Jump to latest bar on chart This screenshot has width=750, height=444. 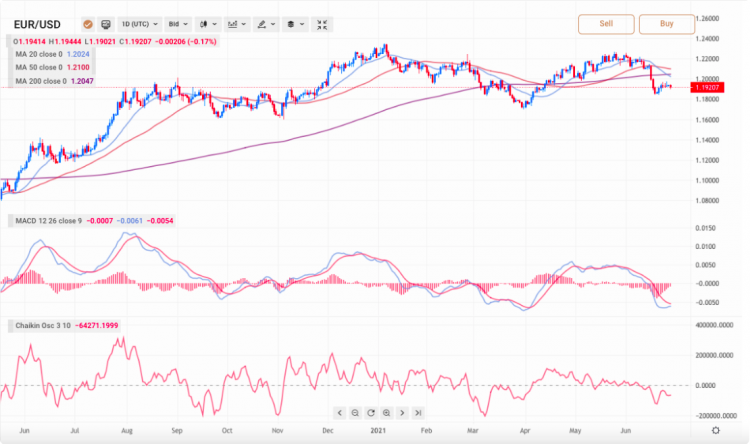tap(418, 413)
